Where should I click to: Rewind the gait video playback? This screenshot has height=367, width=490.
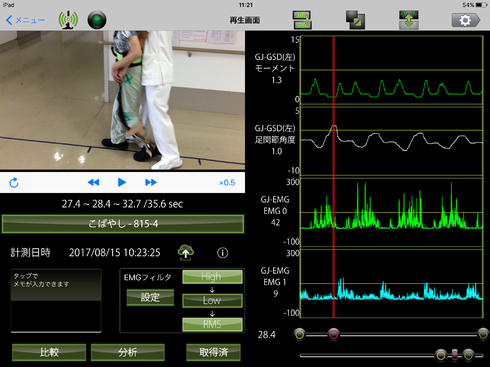tap(93, 182)
